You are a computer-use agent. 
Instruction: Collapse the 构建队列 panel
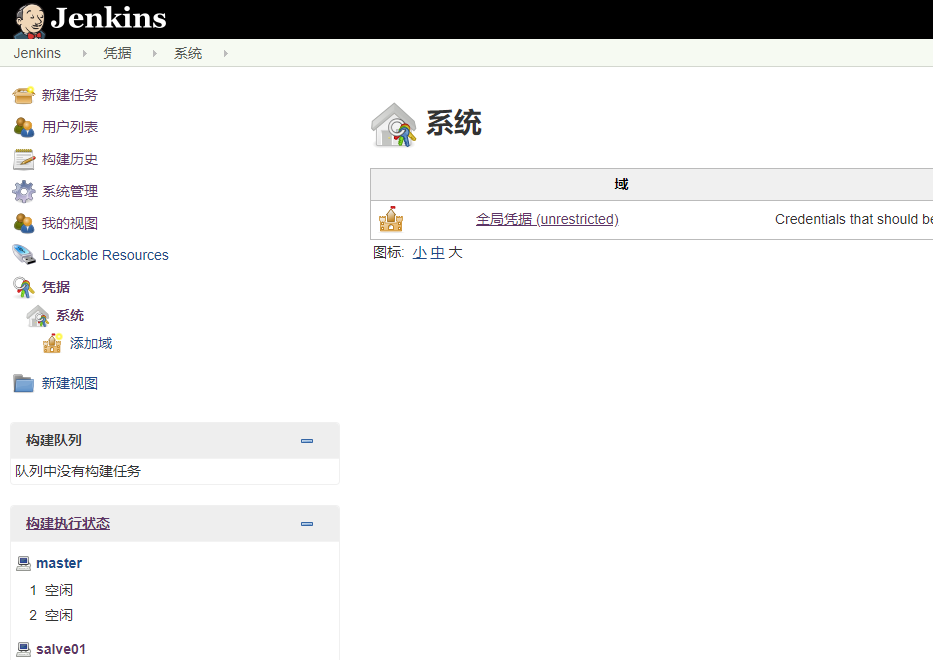click(307, 441)
